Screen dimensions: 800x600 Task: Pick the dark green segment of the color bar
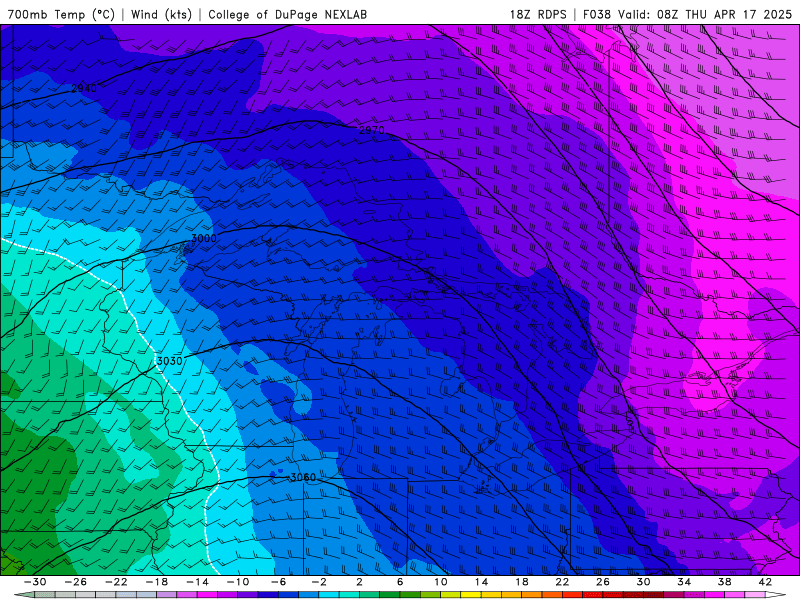[x=390, y=595]
